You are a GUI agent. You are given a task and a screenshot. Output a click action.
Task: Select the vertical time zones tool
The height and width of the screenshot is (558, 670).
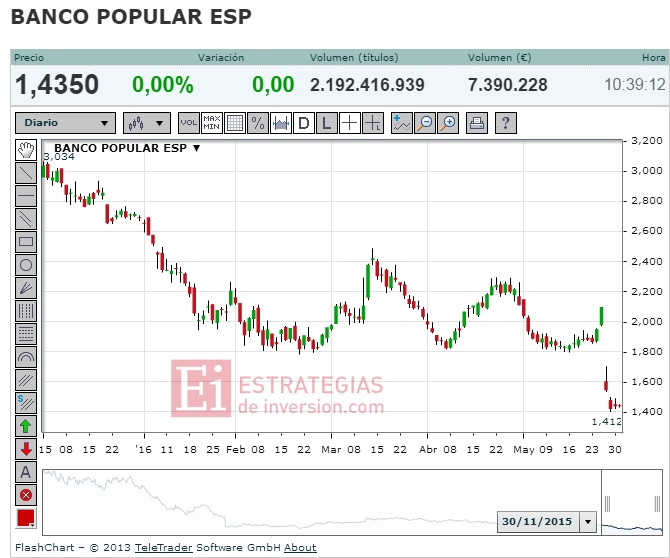point(26,311)
